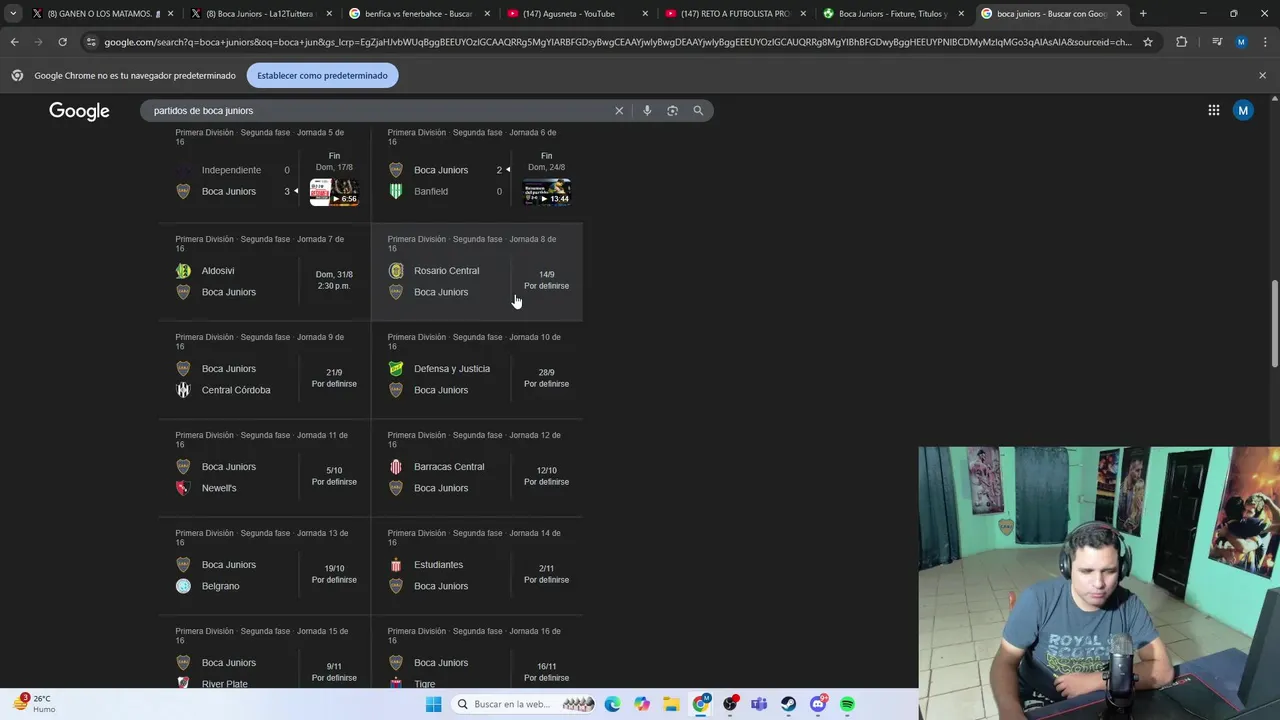Clear the Google search box with the X icon
This screenshot has width=1280, height=720.
619,111
